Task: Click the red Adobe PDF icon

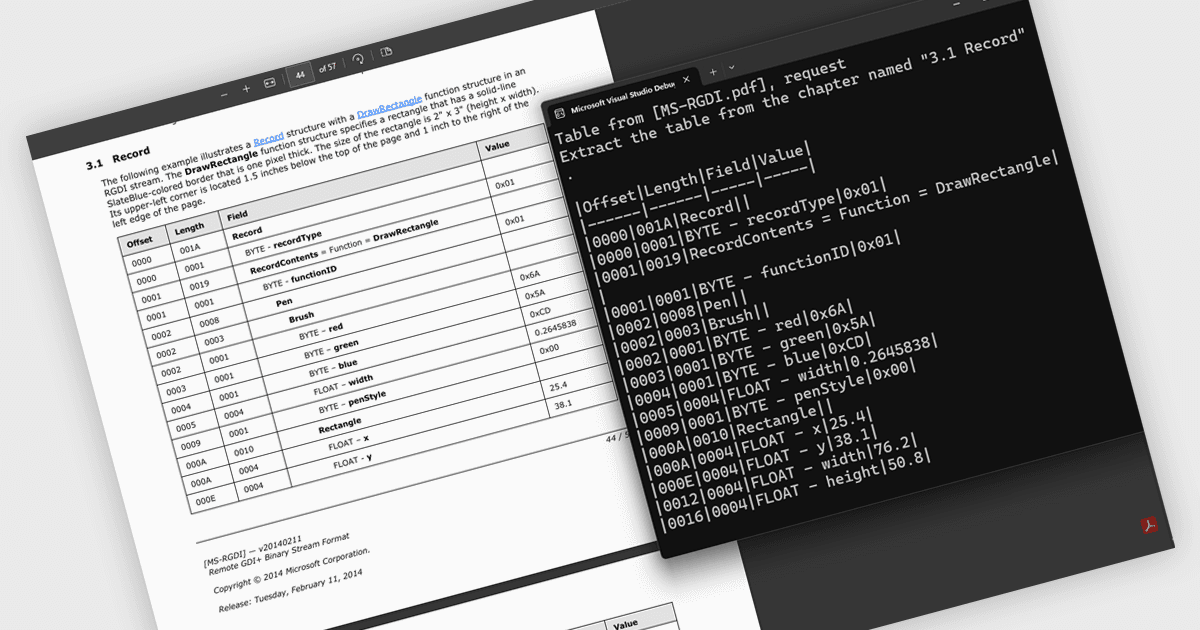Action: coord(1150,525)
